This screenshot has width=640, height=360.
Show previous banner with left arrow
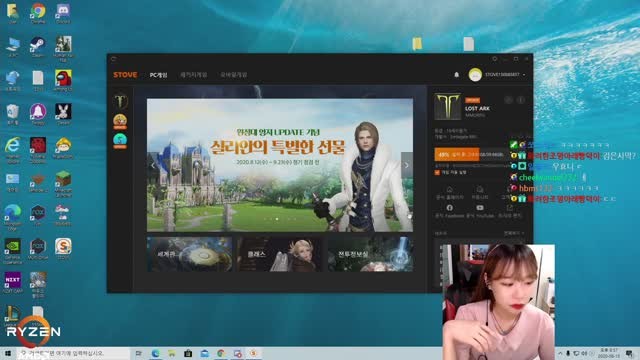(153, 165)
